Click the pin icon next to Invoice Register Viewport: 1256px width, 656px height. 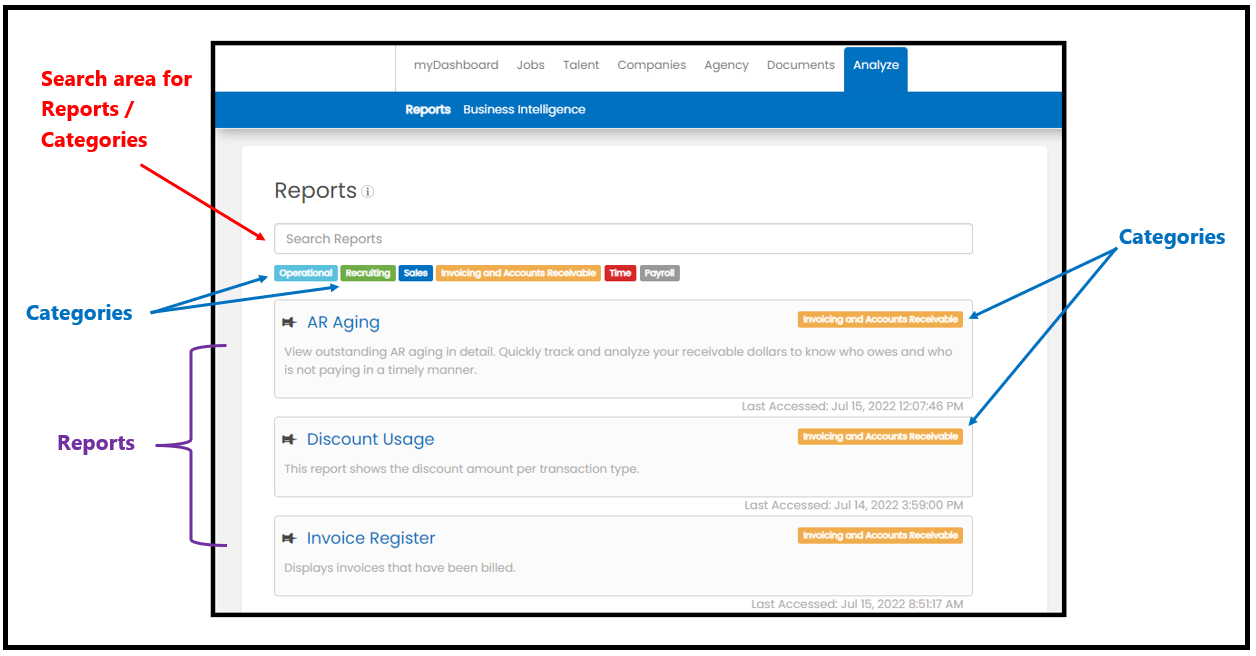click(290, 538)
